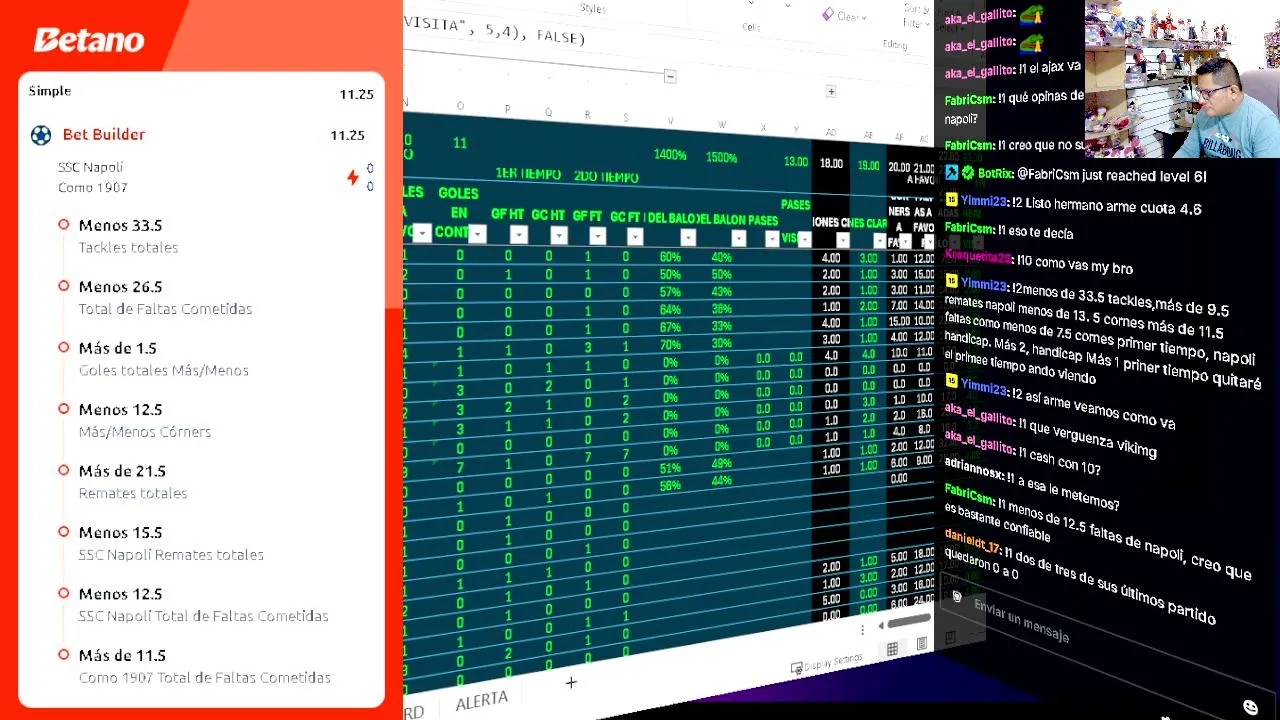This screenshot has height=720, width=1280.
Task: Click 'Más/Menos Córners' market label
Action: (x=145, y=432)
